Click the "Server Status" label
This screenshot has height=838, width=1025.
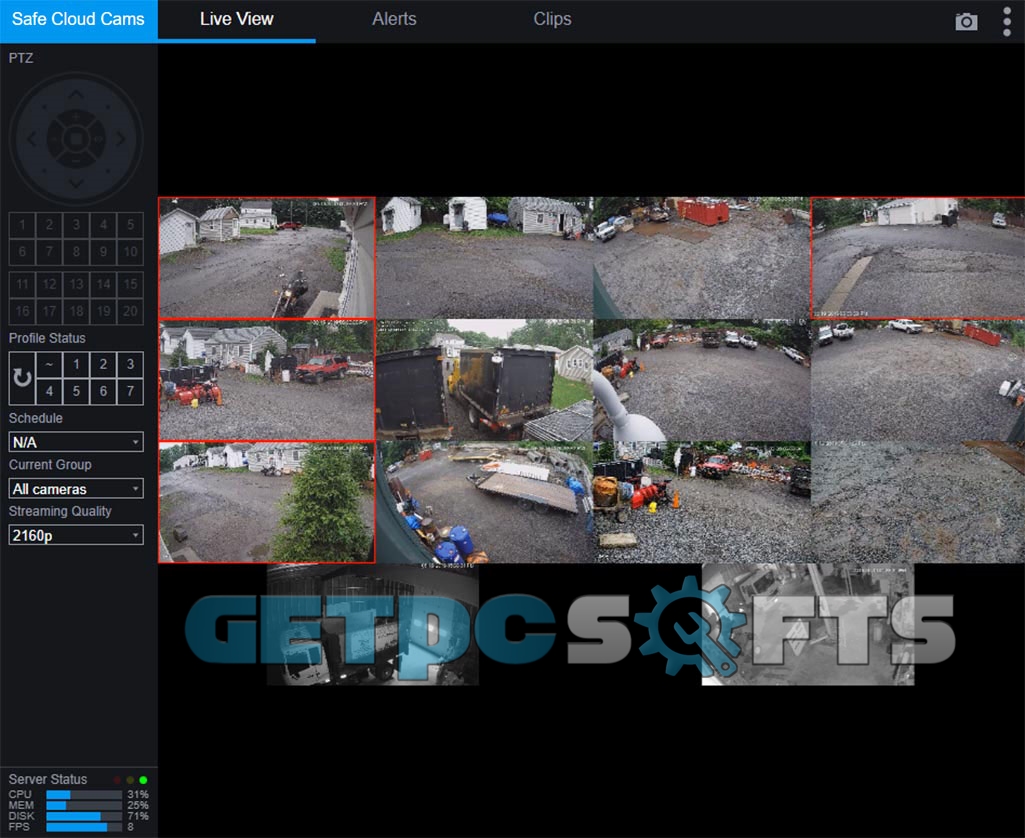pyautogui.click(x=48, y=779)
